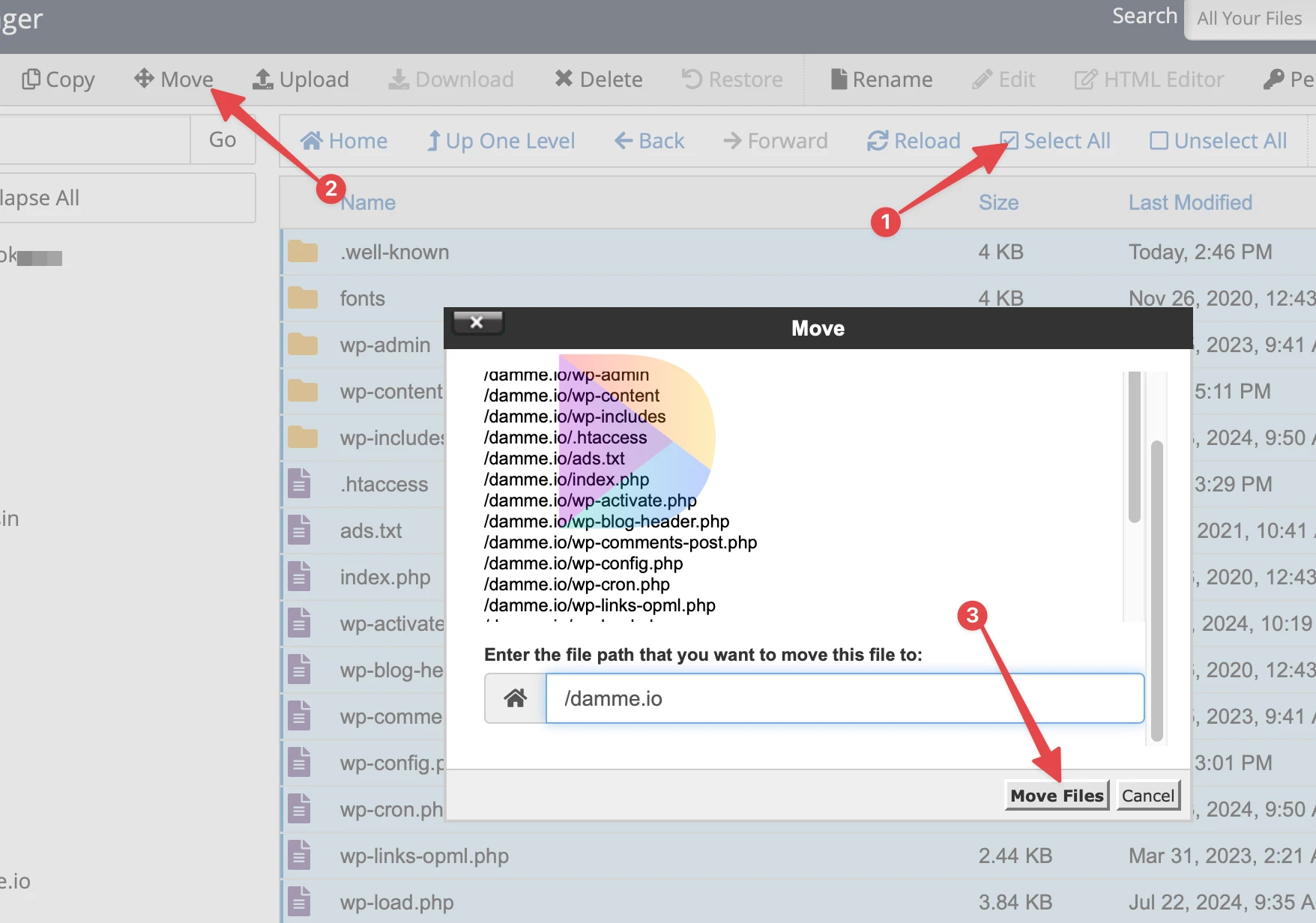
Task: Click the Rename toolbar button
Action: [x=881, y=79]
